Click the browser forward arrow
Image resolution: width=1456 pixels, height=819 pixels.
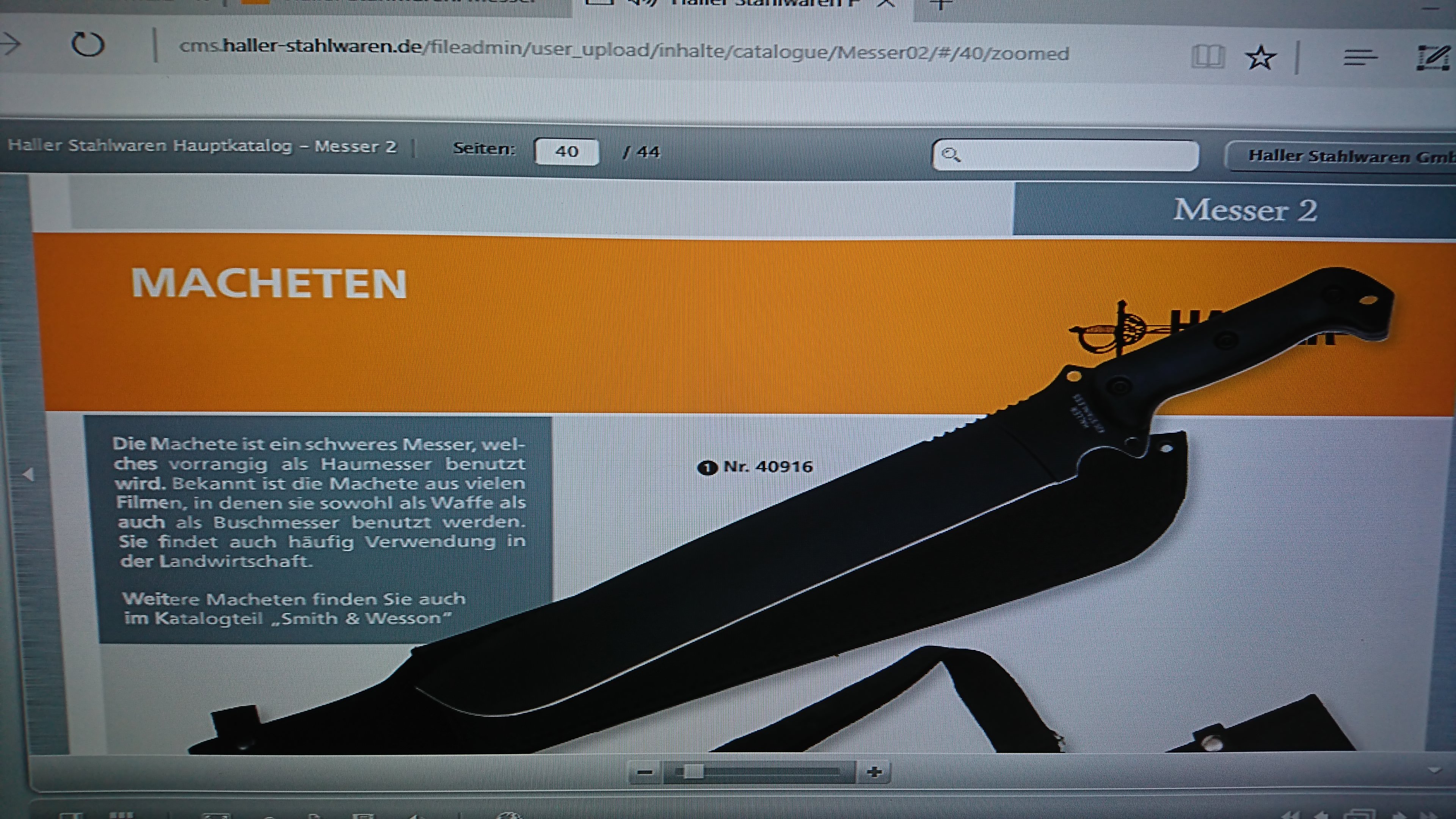[10, 43]
